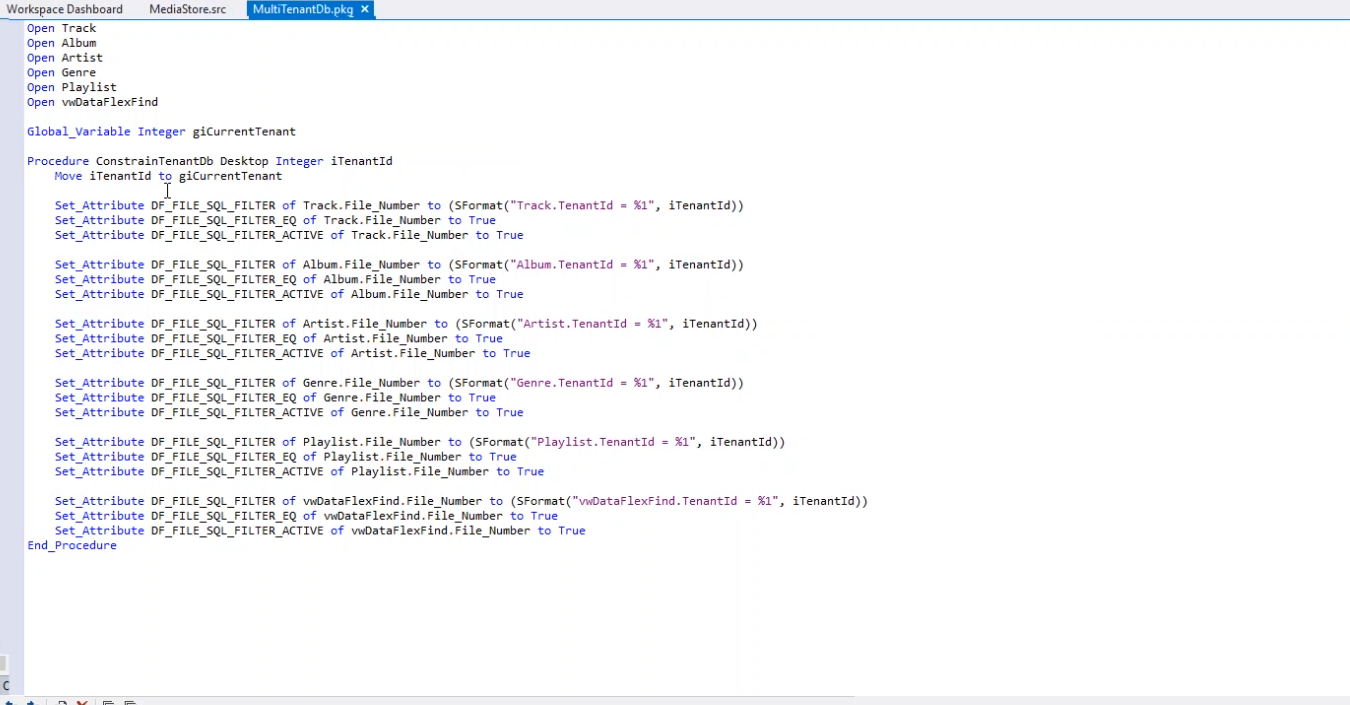Click the red X delete icon
Viewport: 1350px width, 705px height.
point(82,702)
